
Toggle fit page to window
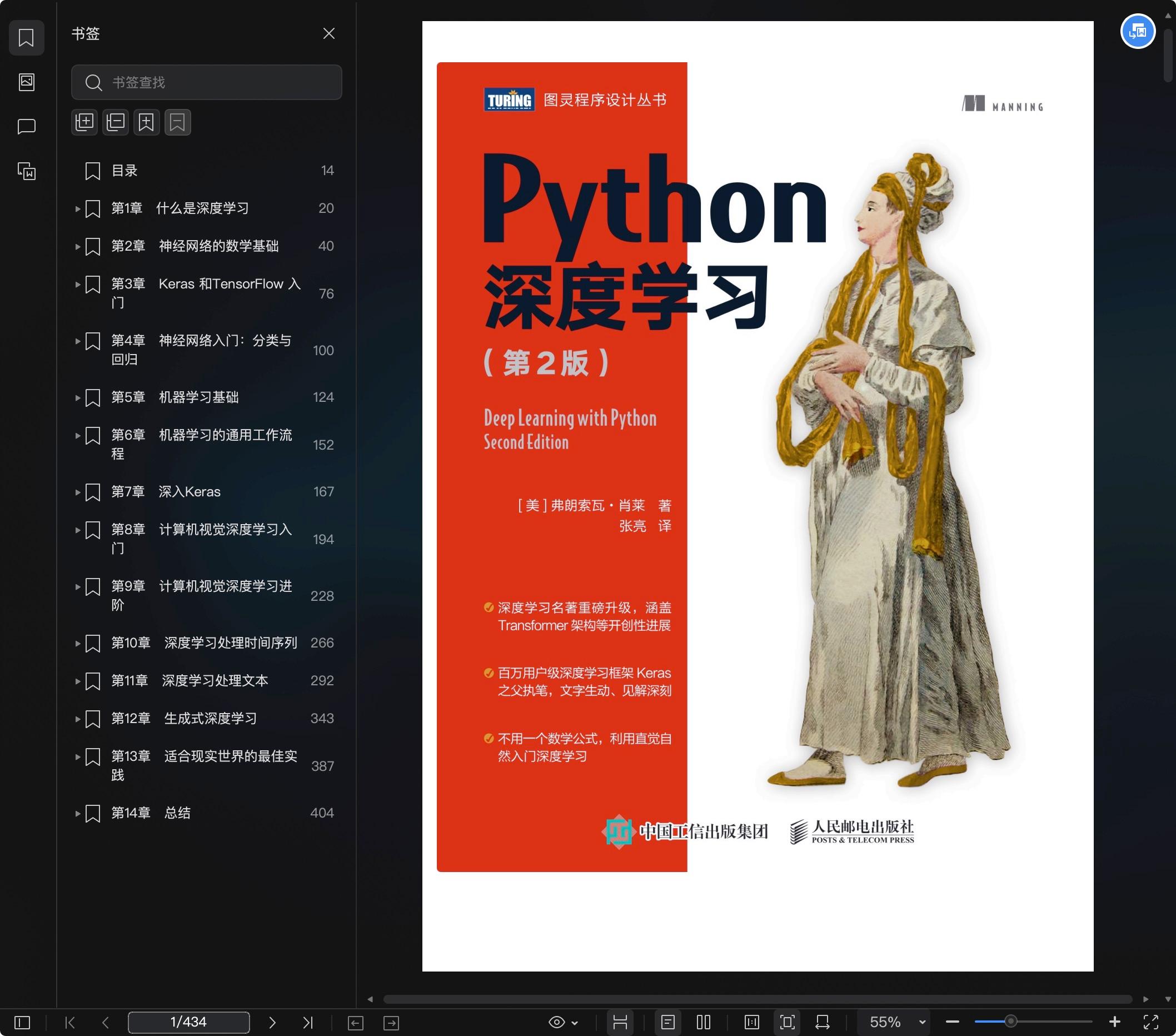pyautogui.click(x=788, y=1022)
